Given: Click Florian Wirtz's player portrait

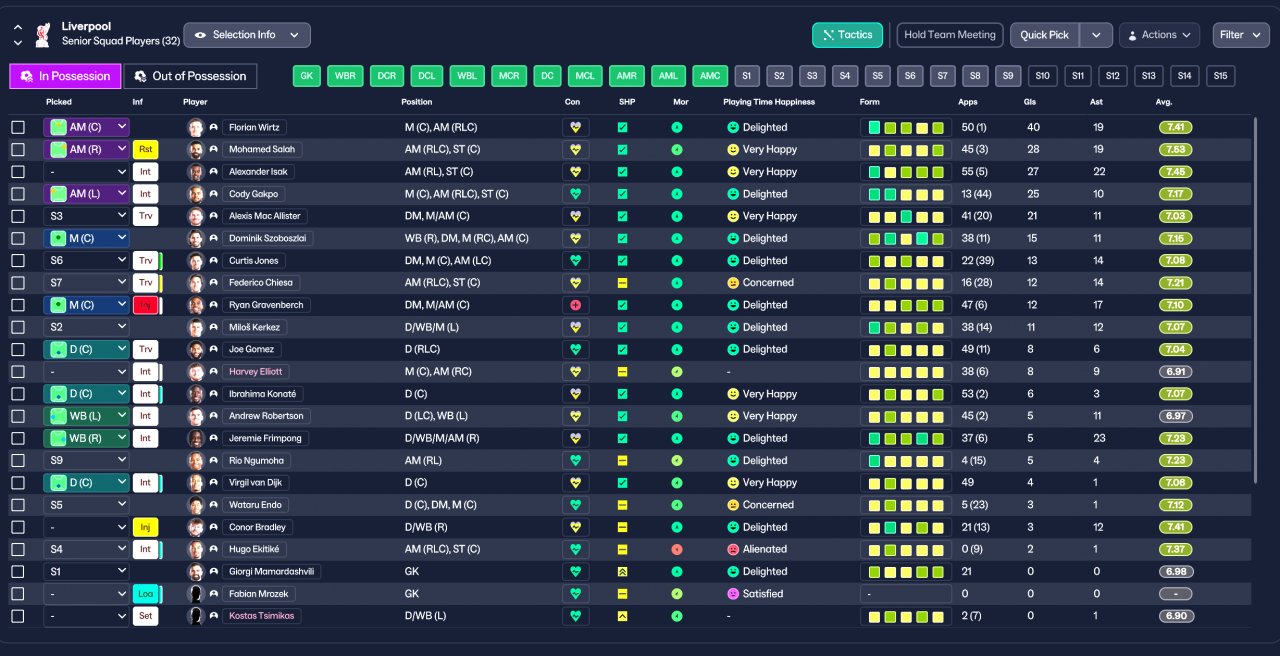Looking at the screenshot, I should pos(195,128).
